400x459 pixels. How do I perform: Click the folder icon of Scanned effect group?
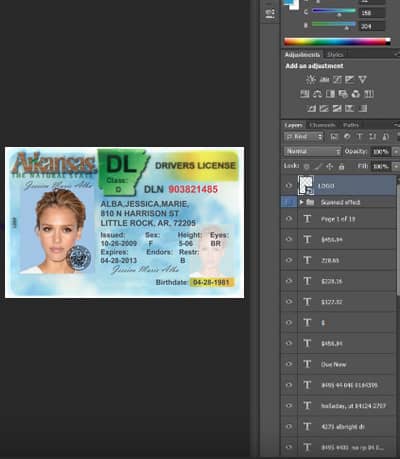click(x=310, y=202)
